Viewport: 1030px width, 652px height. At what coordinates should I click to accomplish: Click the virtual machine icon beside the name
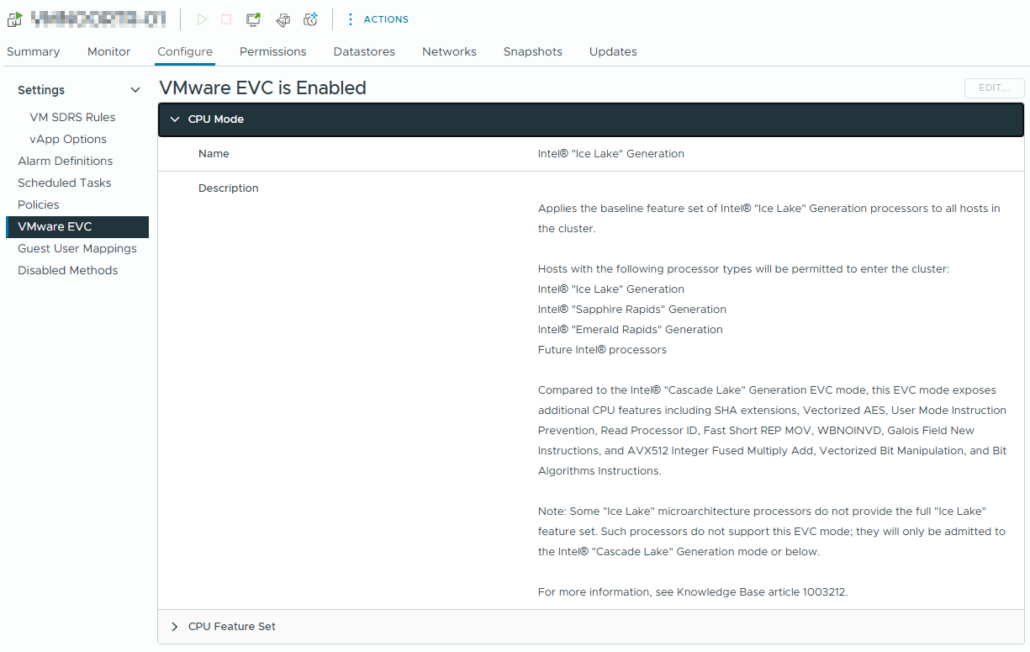[x=14, y=19]
